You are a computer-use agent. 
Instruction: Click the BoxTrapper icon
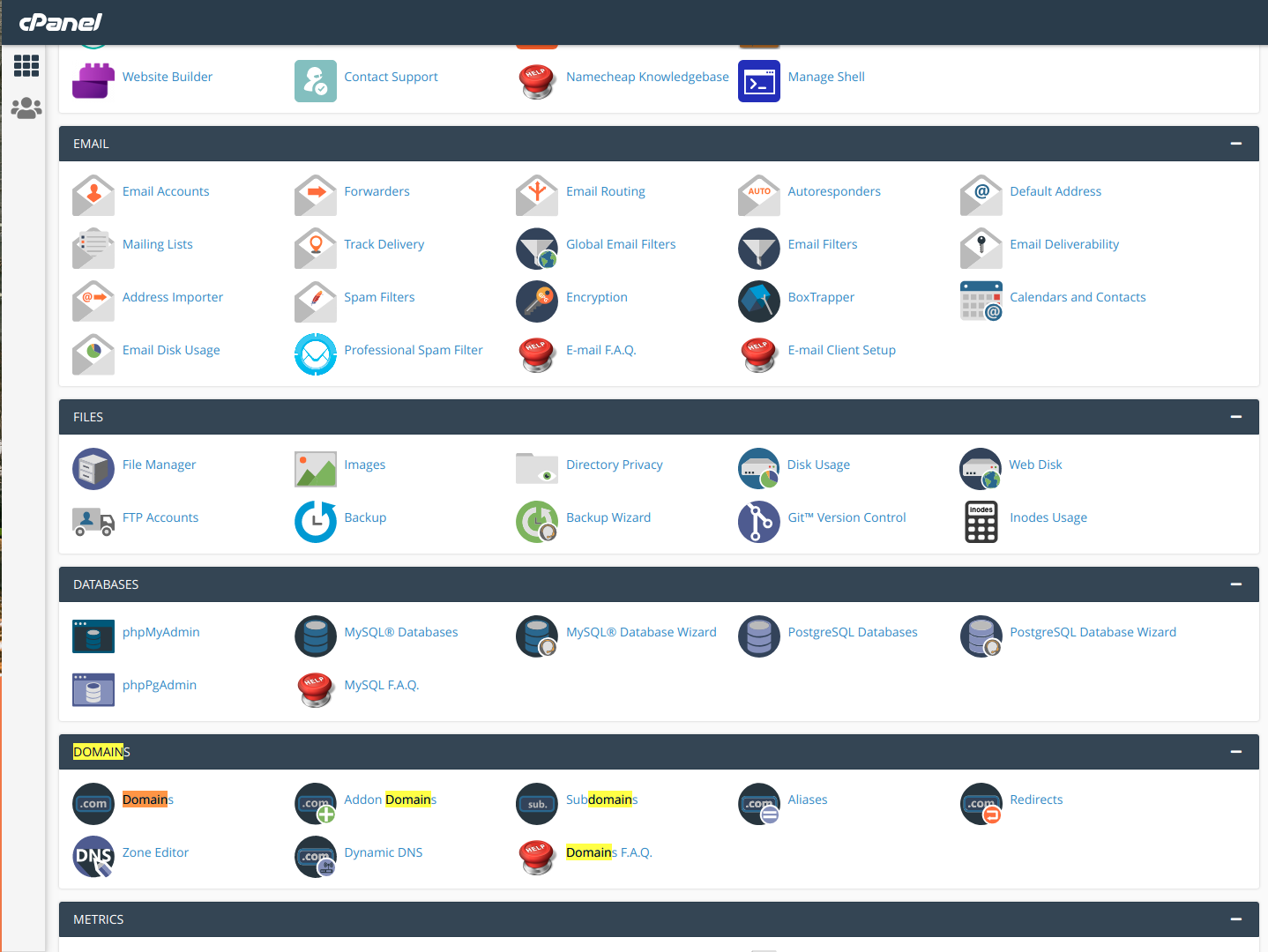click(758, 301)
